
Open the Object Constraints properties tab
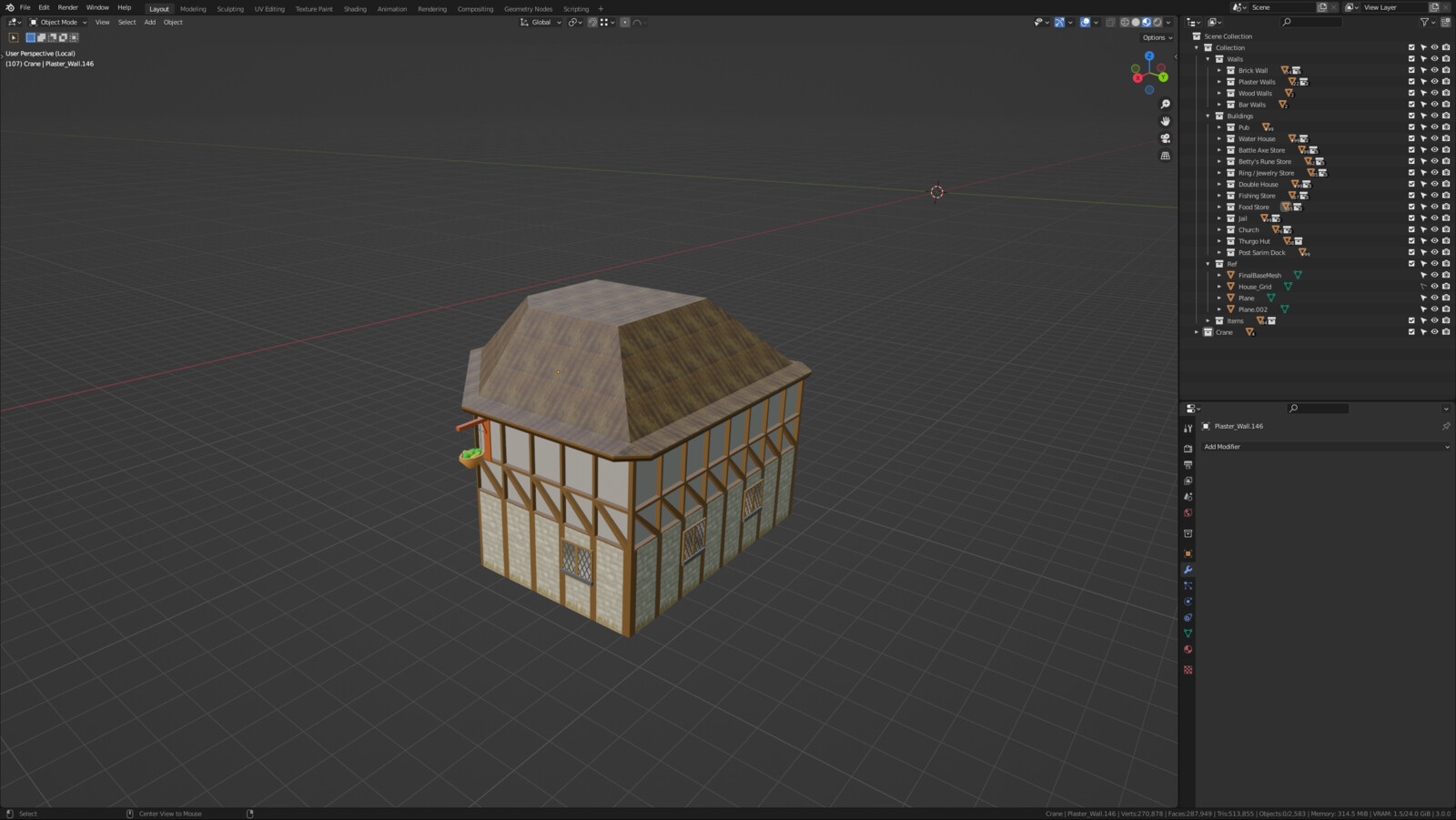(1188, 617)
